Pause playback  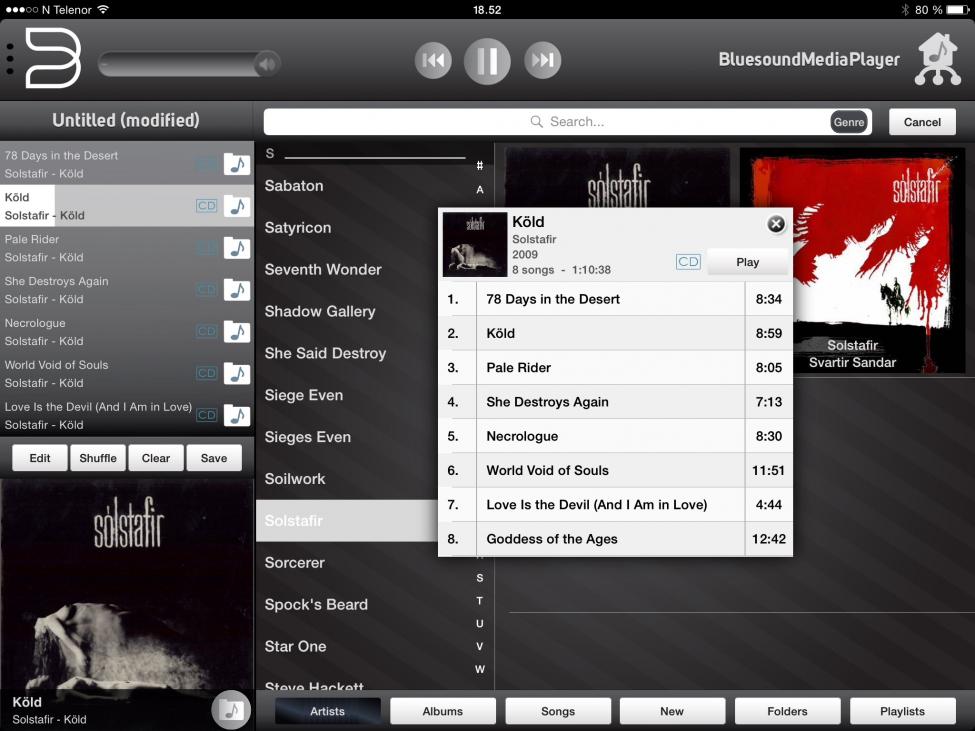tap(487, 61)
